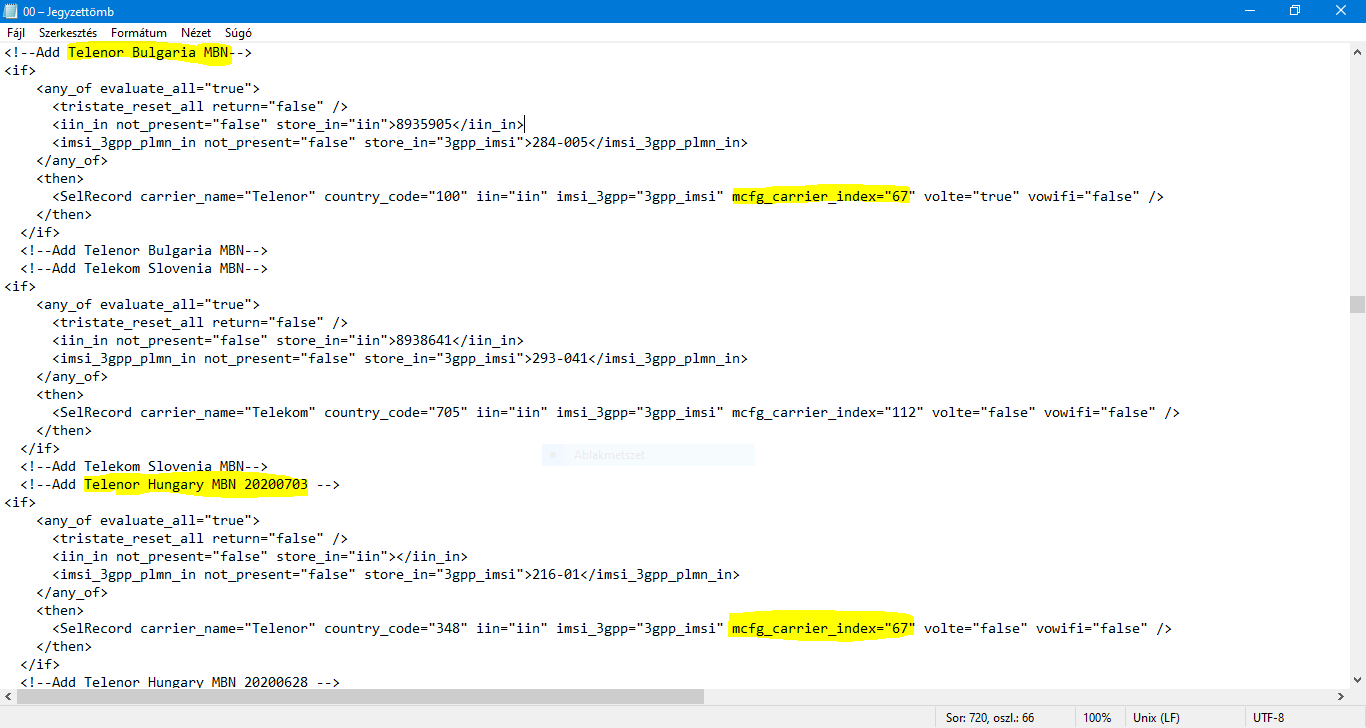Click the horizontal scrollbar left arrow
Image resolution: width=1366 pixels, height=728 pixels.
click(x=8, y=697)
